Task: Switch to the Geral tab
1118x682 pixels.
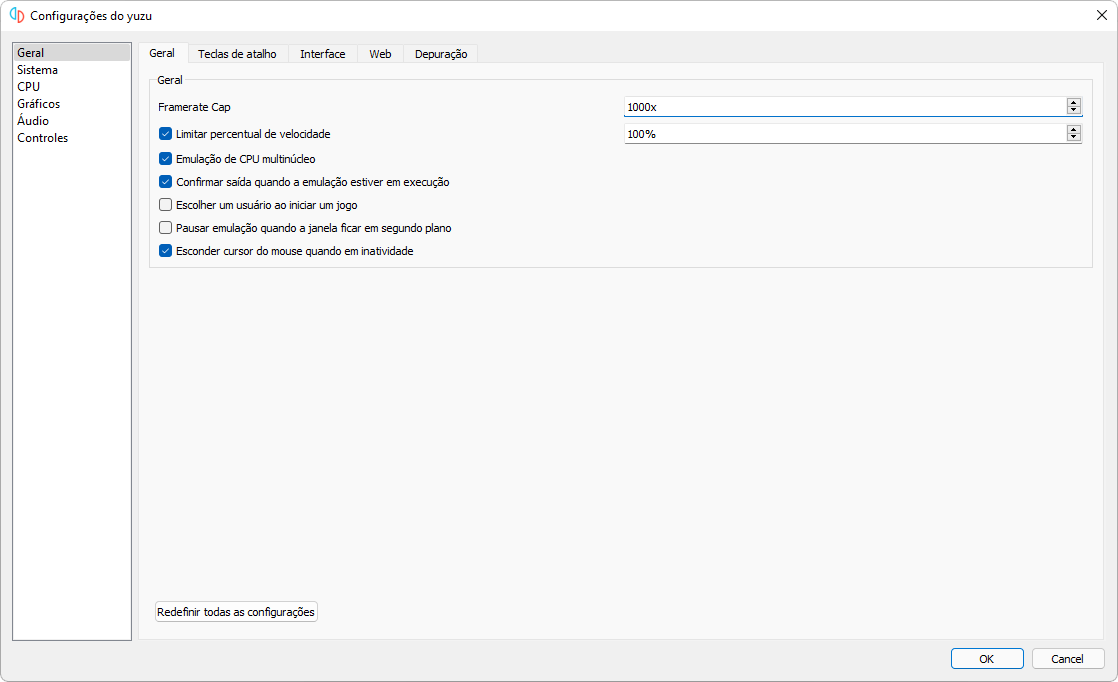Action: pyautogui.click(x=162, y=53)
